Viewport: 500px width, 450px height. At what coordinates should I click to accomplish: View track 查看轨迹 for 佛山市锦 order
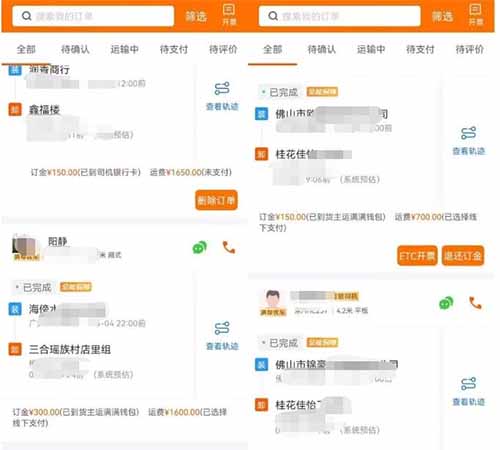[468, 391]
